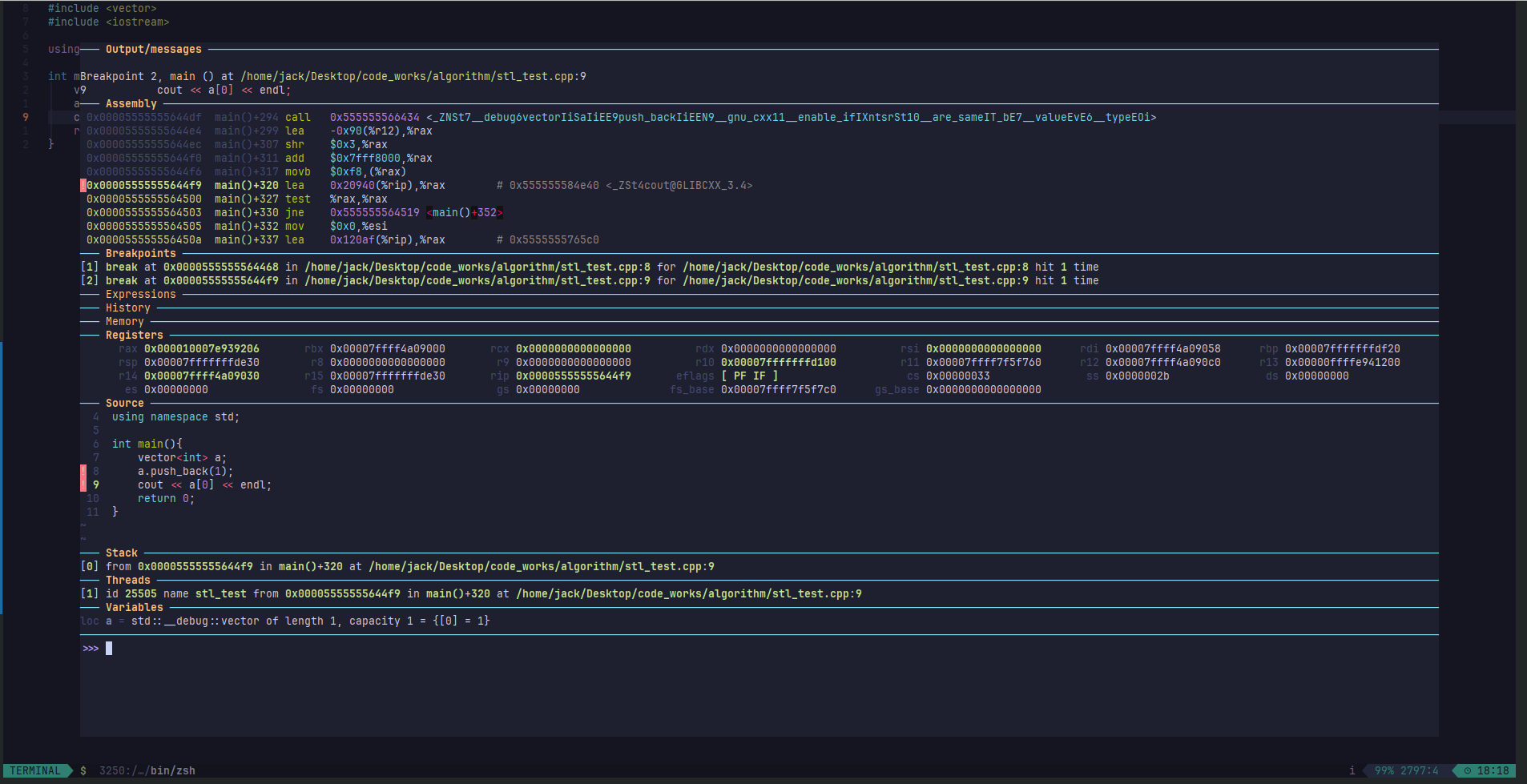The image size is (1527, 784).
Task: Click breakpoint [1] entry at stl_test.cpp:8
Action: (x=590, y=267)
